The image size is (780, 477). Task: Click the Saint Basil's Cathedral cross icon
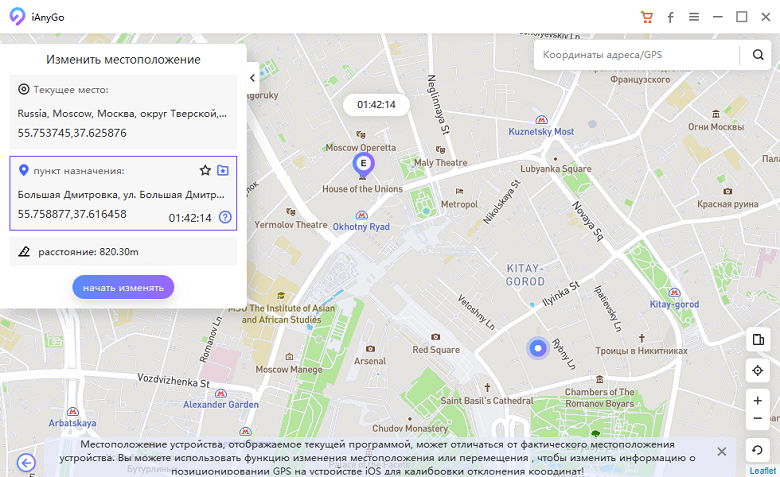[488, 387]
